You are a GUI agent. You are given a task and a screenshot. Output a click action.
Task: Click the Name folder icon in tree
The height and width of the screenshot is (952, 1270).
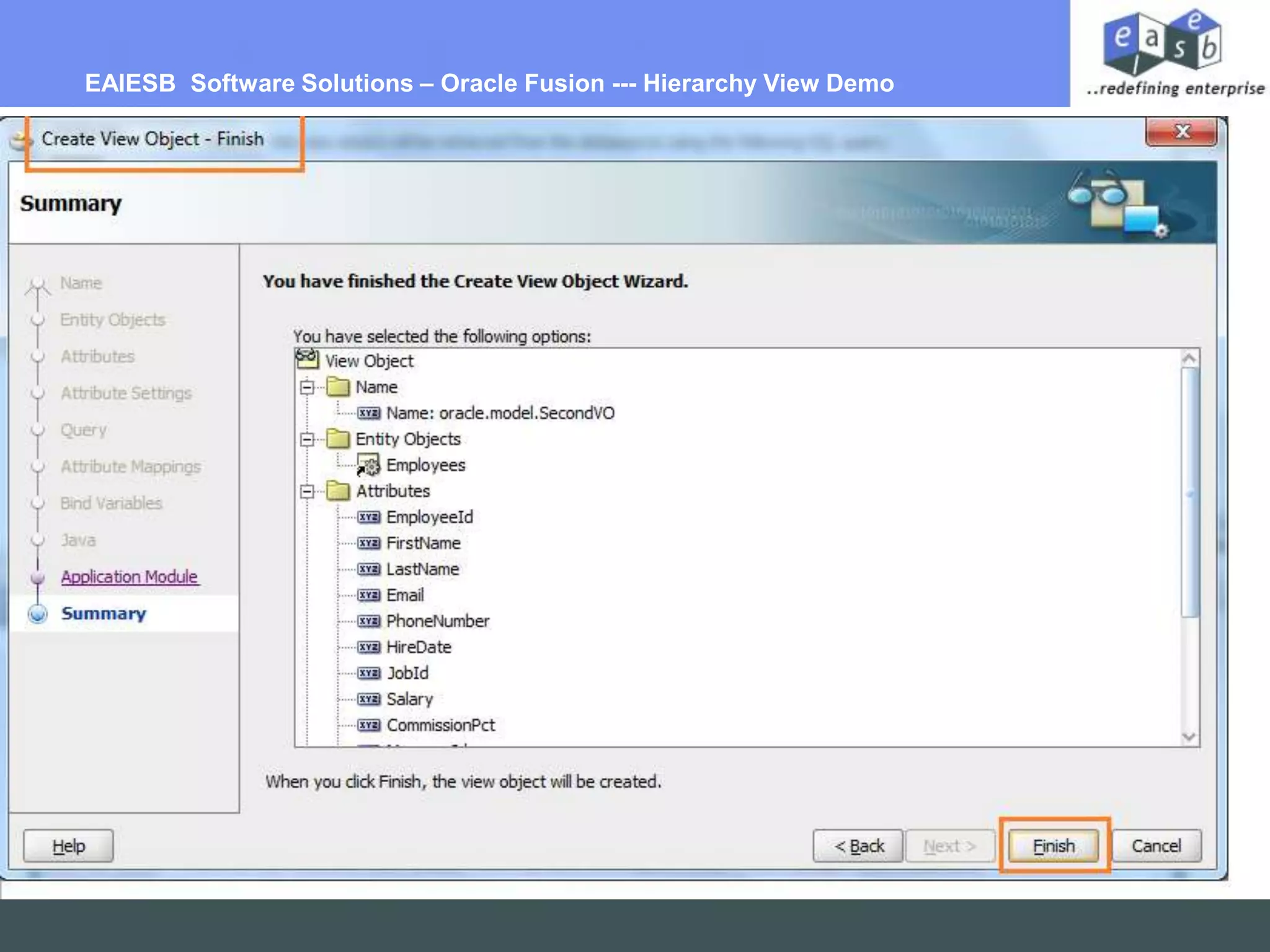pyautogui.click(x=338, y=387)
